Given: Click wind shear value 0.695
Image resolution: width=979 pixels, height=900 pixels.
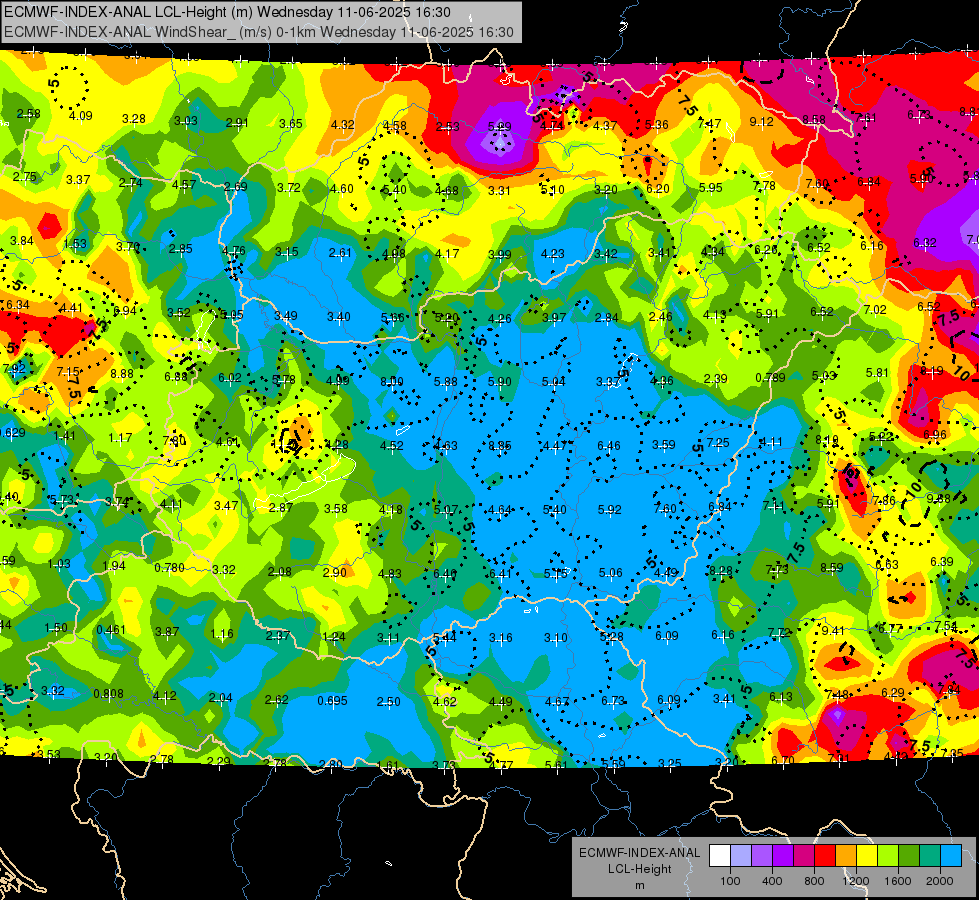Looking at the screenshot, I should [332, 700].
